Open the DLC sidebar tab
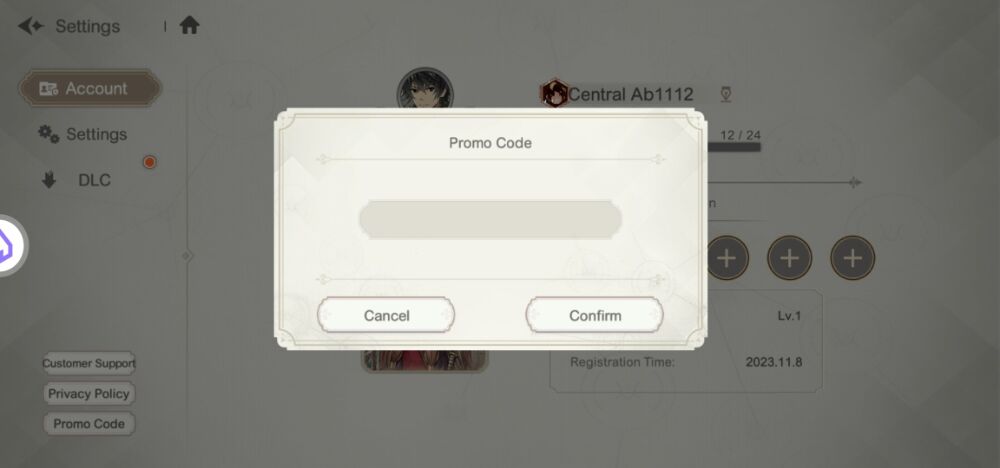The height and width of the screenshot is (468, 1000). [x=77, y=180]
